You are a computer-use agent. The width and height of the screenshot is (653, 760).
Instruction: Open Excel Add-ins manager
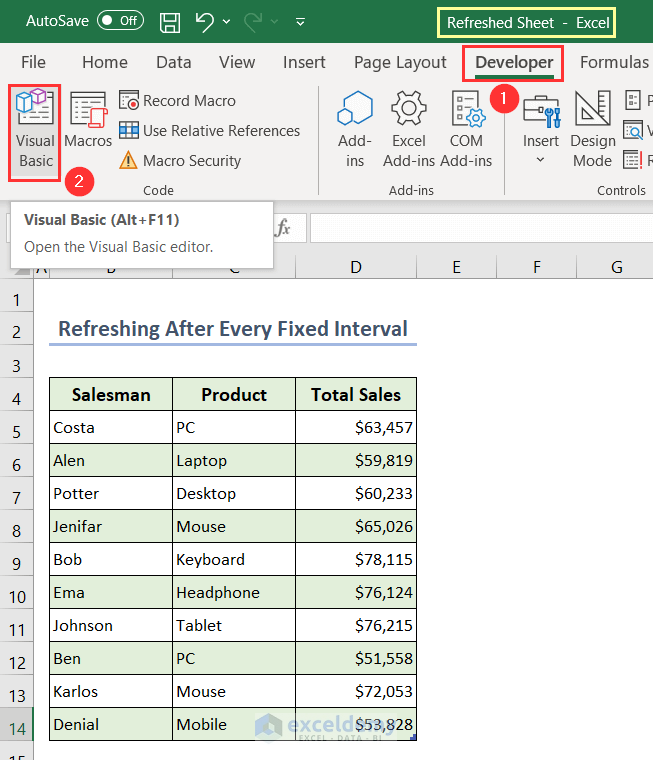click(409, 131)
